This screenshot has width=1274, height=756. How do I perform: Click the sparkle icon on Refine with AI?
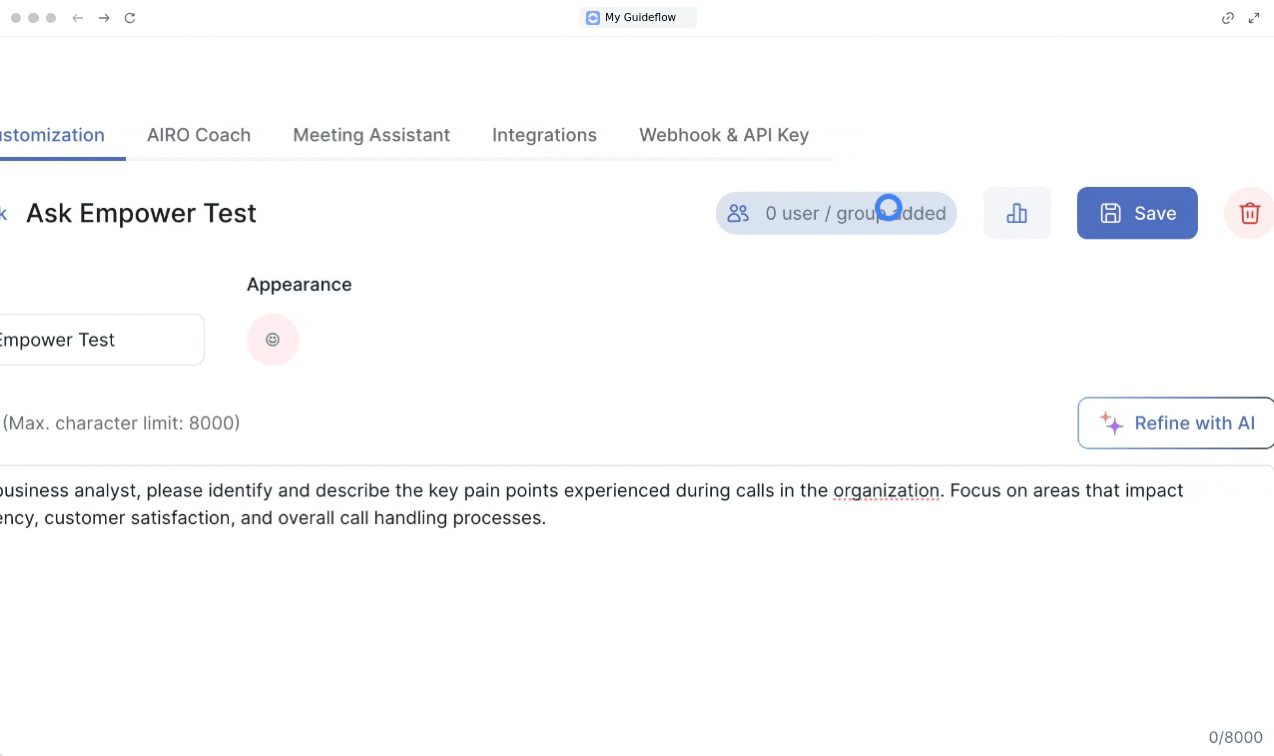click(x=1111, y=423)
